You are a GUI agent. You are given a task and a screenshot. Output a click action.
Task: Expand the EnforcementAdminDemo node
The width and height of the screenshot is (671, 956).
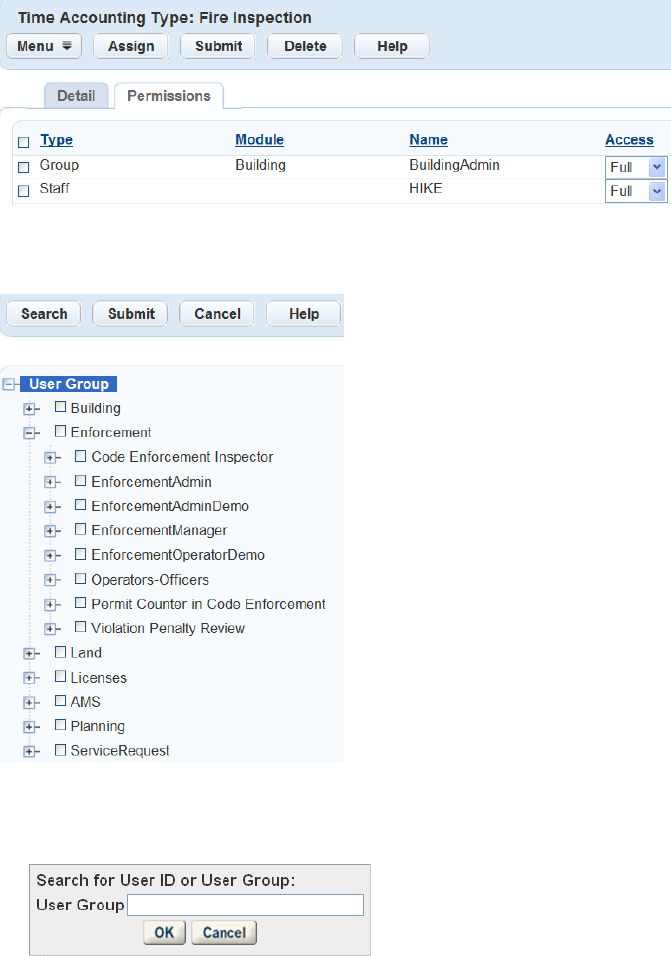[50, 507]
